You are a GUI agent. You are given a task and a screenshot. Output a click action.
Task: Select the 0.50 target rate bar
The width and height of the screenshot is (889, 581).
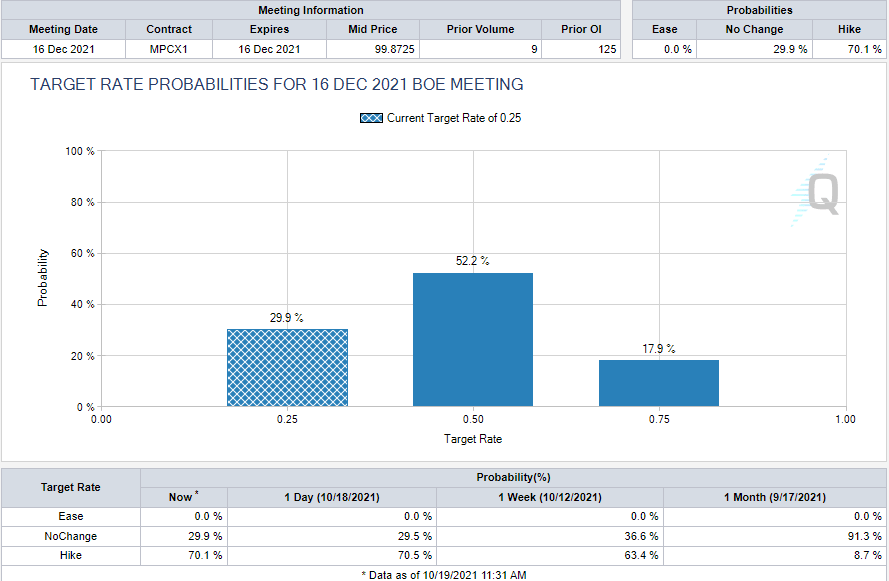click(473, 339)
